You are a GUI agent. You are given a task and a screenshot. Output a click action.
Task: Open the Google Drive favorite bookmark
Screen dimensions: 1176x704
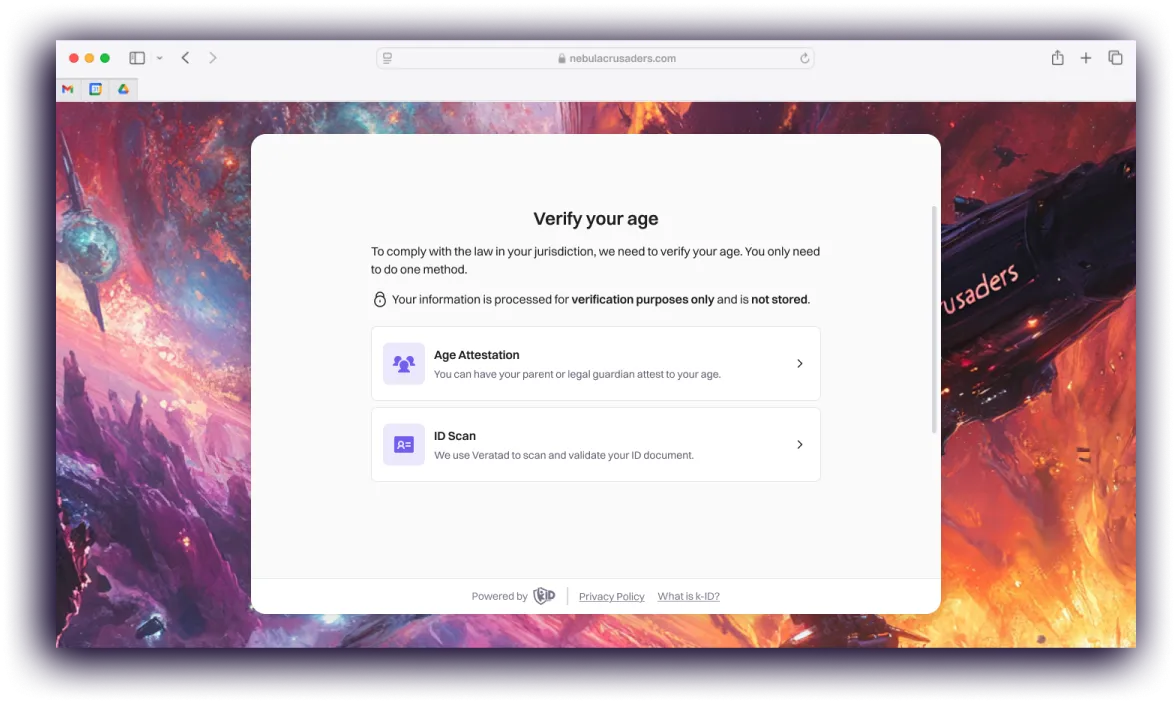[123, 89]
